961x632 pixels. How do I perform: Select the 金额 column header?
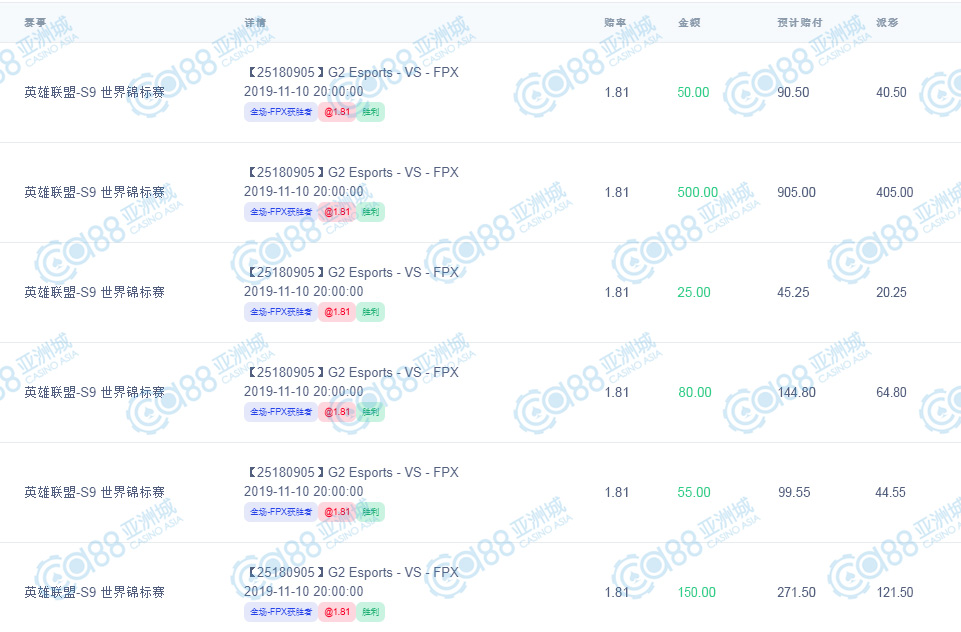(x=689, y=23)
